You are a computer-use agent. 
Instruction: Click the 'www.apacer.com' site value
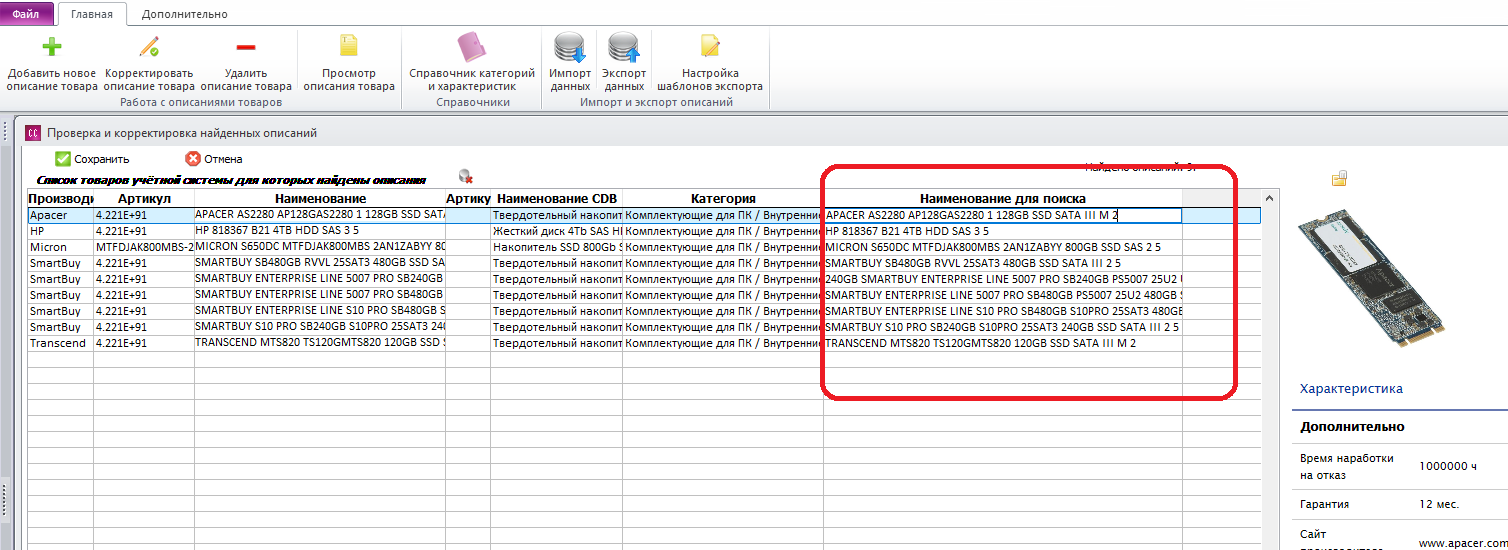(1462, 542)
